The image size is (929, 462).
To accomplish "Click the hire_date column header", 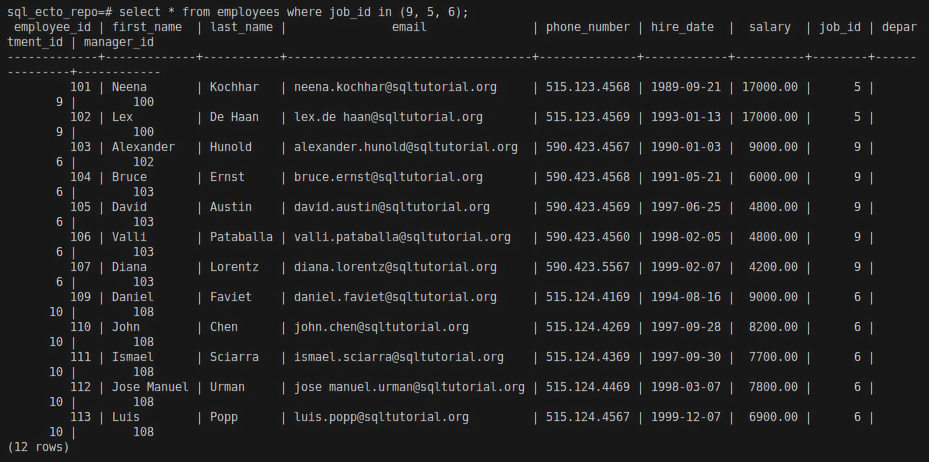I will tap(683, 27).
